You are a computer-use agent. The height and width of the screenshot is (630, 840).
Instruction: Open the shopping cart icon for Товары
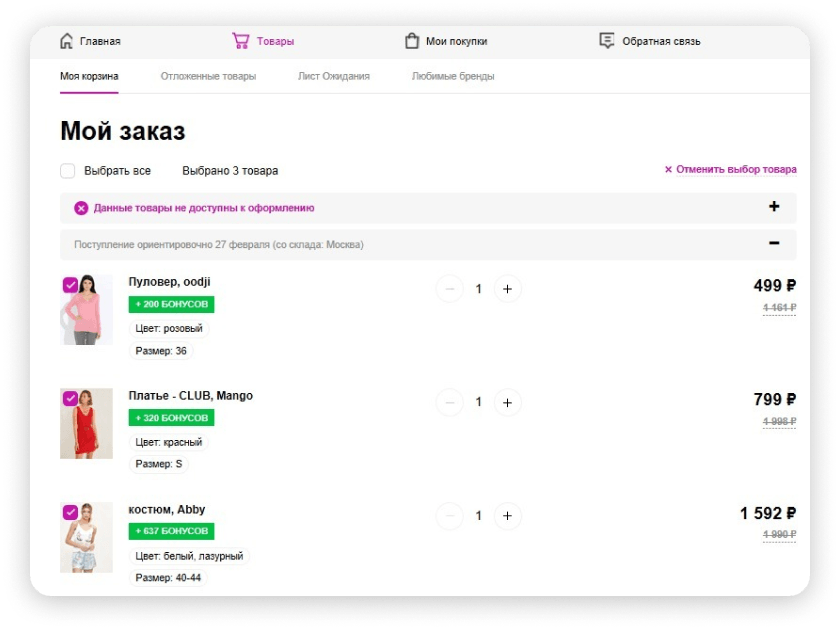[x=240, y=41]
